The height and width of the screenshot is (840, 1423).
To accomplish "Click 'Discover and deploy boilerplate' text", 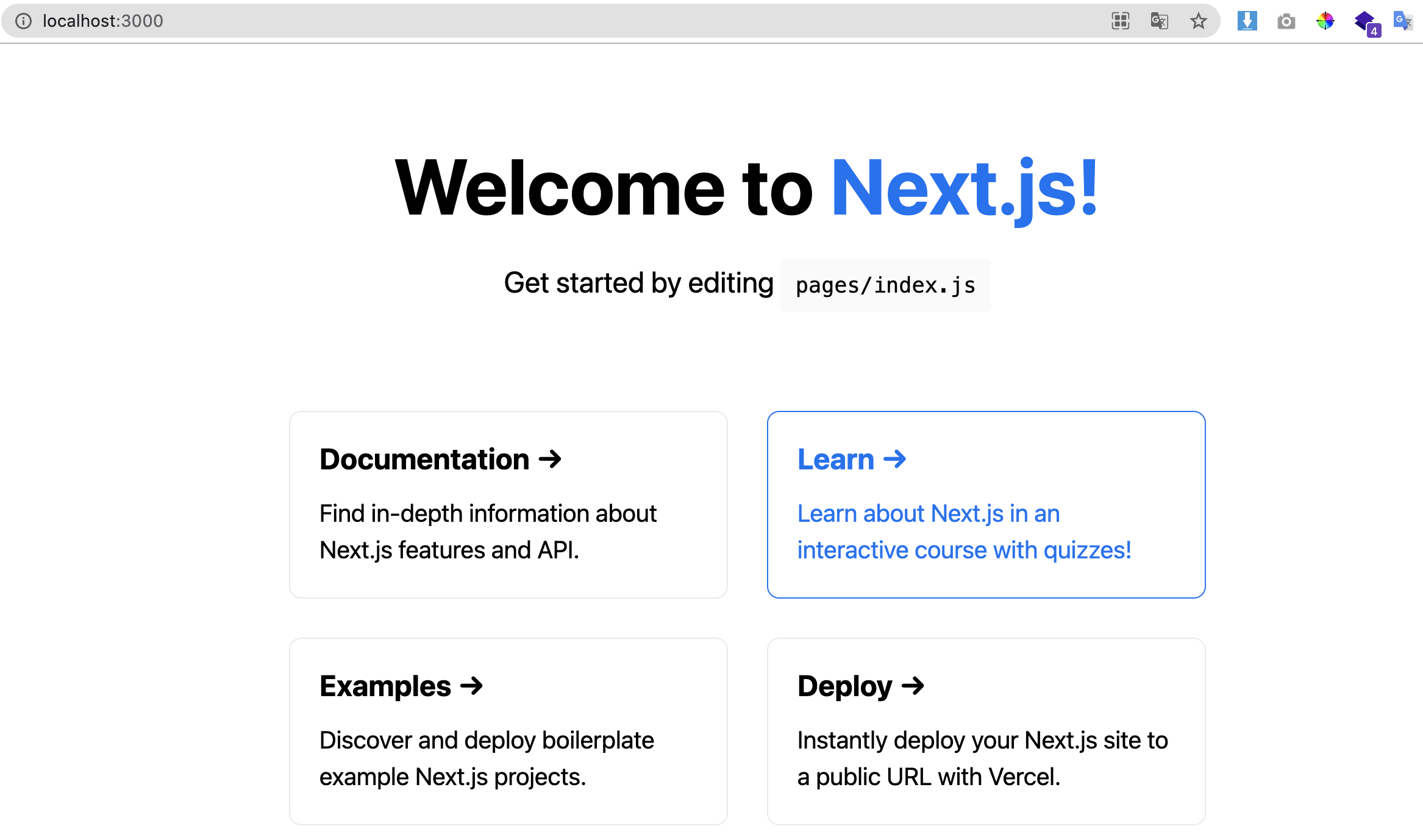I will click(487, 741).
